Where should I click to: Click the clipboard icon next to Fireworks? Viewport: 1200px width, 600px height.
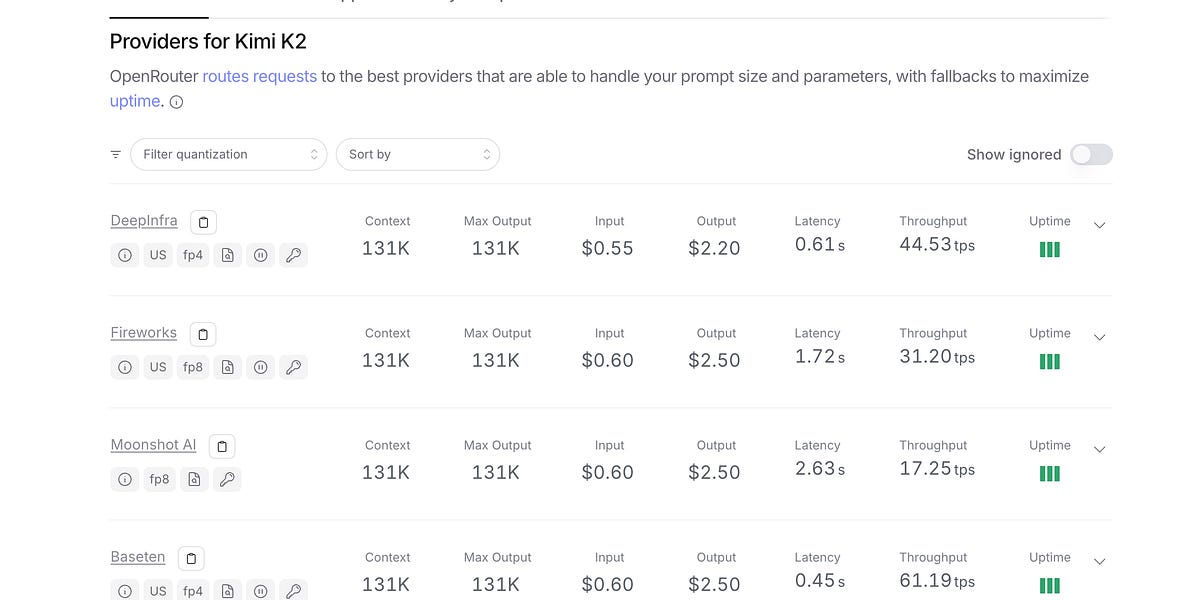(x=202, y=334)
